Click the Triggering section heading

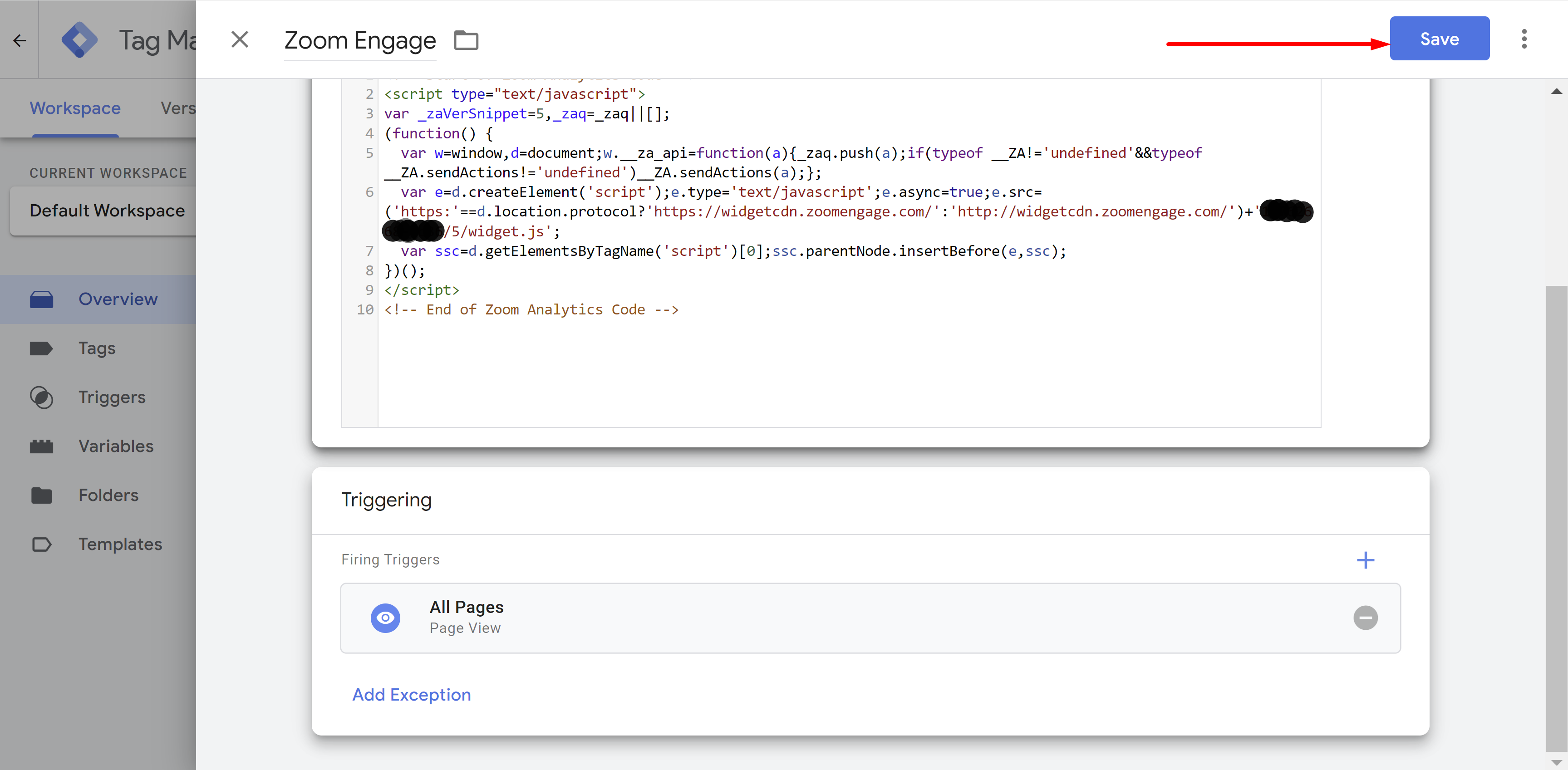coord(387,500)
